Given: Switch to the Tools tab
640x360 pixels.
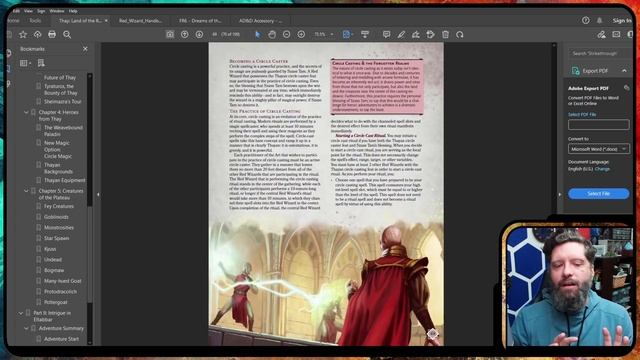Looking at the screenshot, I should pyautogui.click(x=35, y=20).
